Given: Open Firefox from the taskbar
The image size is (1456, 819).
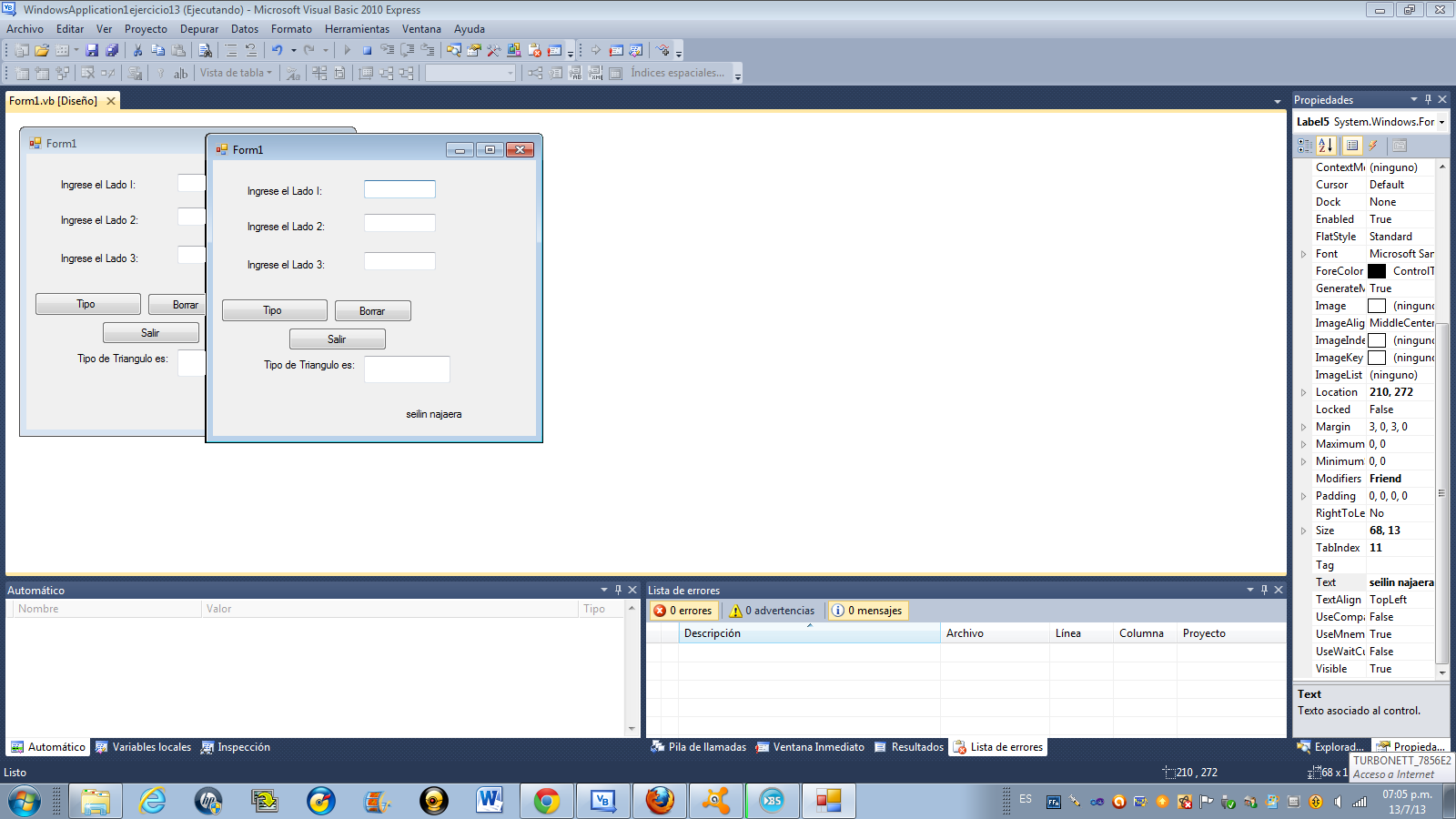Looking at the screenshot, I should pos(659,801).
